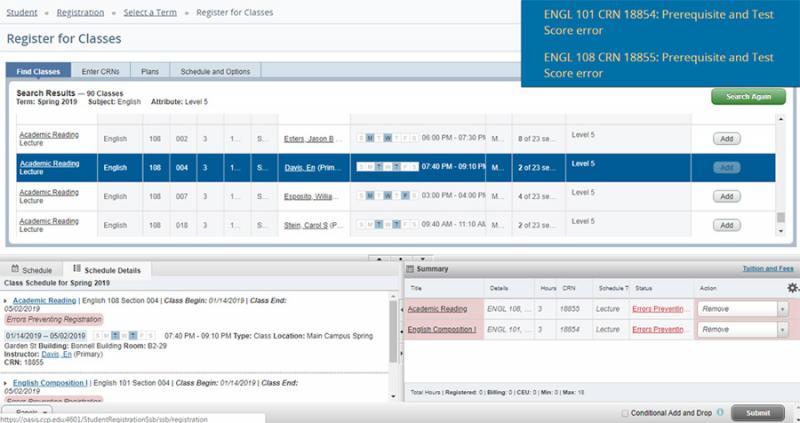Open the Plans tab
Image resolution: width=800 pixels, height=423 pixels.
coord(150,72)
